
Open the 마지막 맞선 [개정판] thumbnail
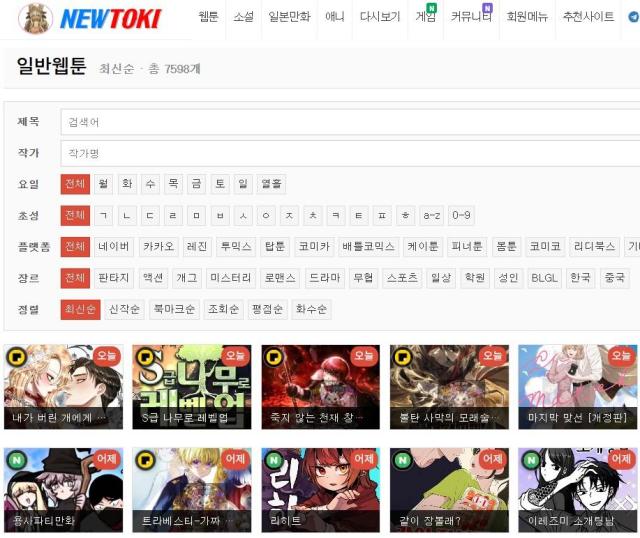coord(578,387)
